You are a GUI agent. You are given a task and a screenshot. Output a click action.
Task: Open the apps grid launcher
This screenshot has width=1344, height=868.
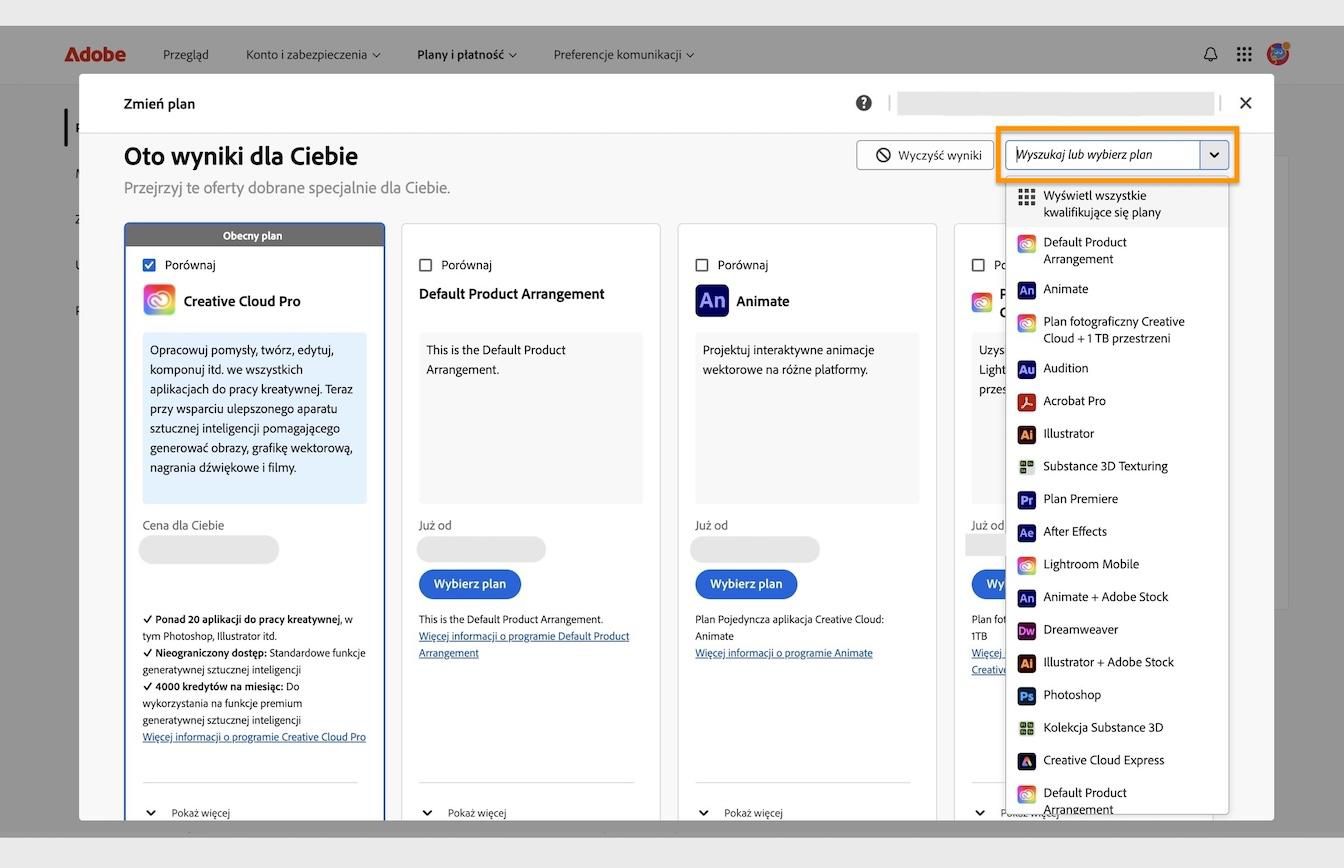coord(1244,54)
